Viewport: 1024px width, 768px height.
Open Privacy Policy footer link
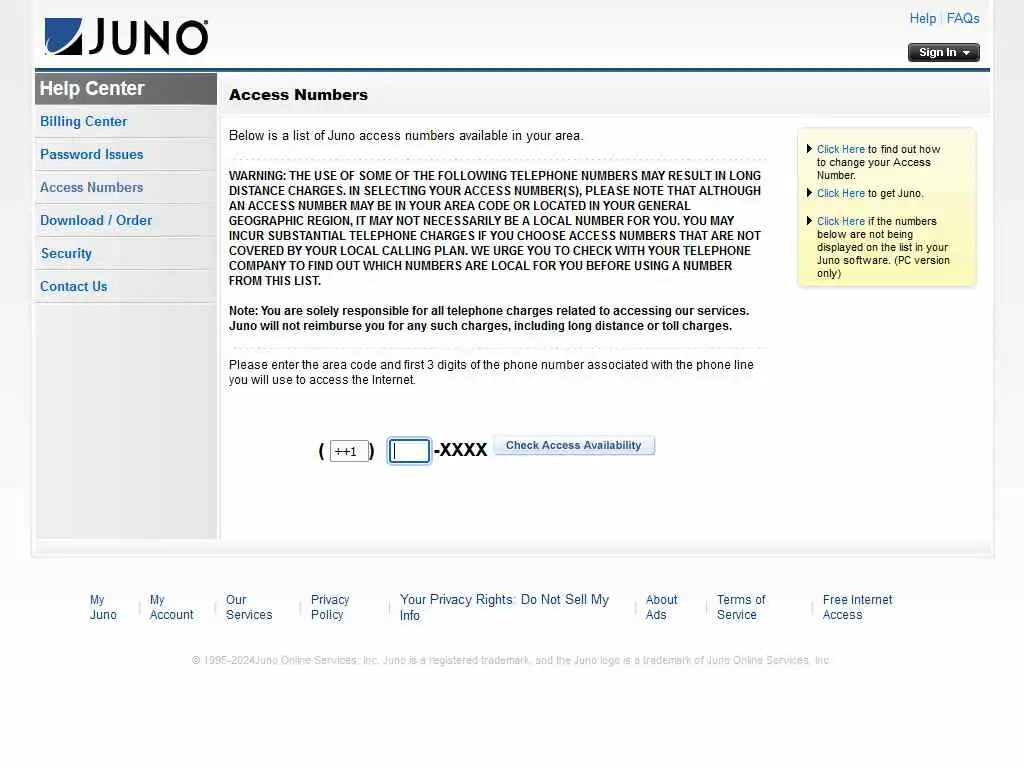[x=330, y=607]
